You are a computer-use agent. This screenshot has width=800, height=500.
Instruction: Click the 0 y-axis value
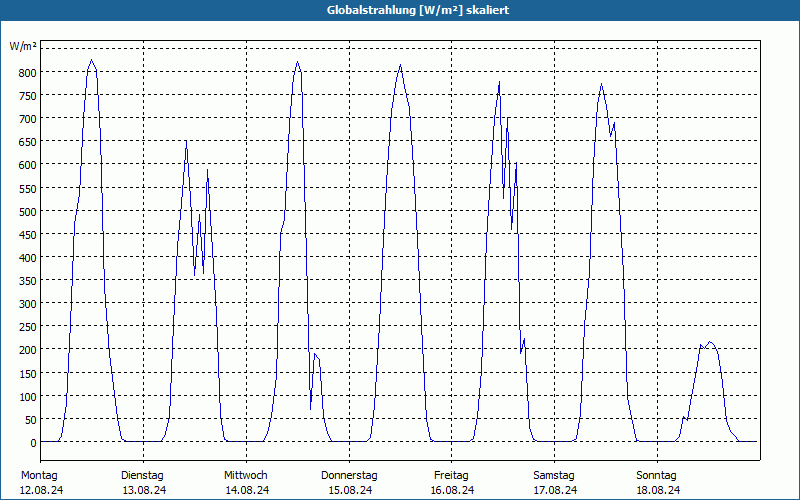[33, 443]
